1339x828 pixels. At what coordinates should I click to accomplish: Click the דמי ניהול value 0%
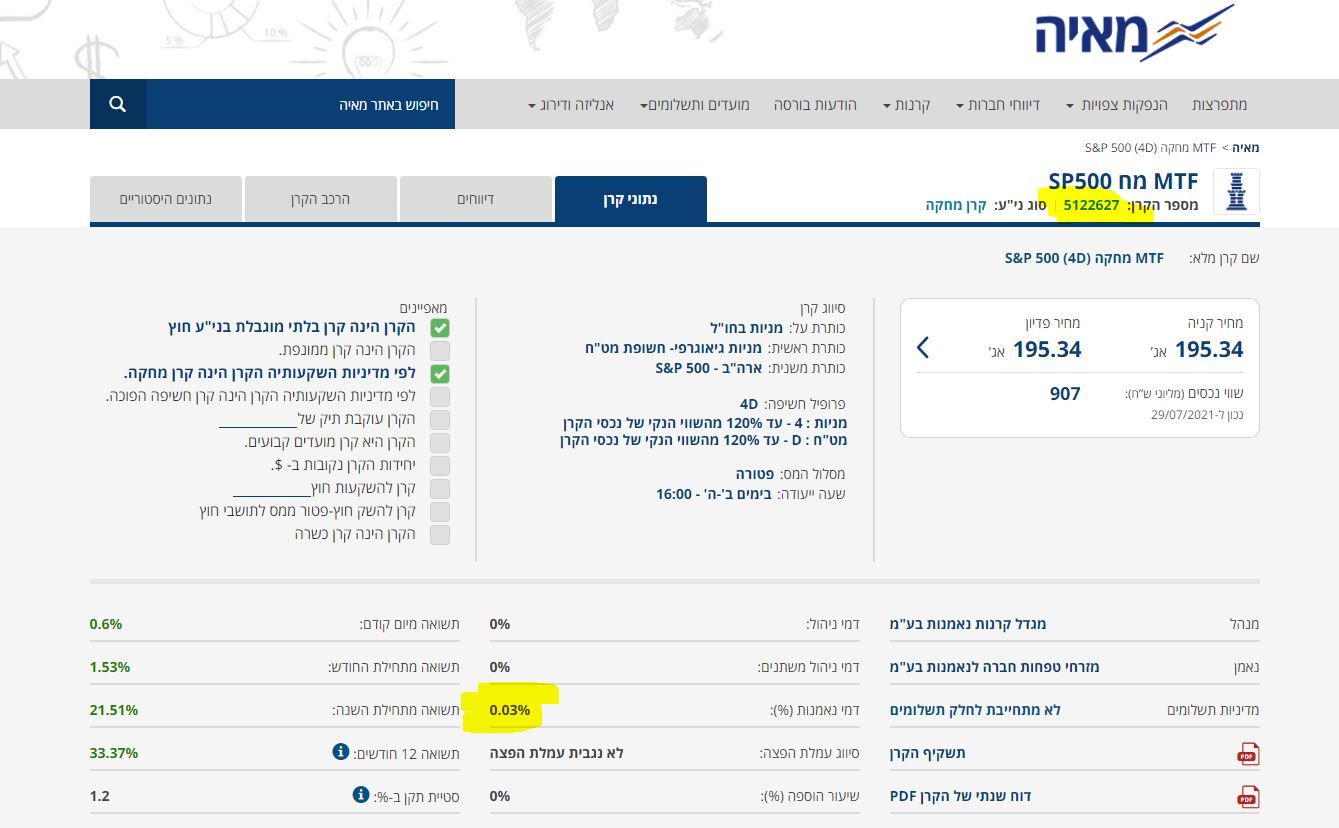[x=500, y=624]
